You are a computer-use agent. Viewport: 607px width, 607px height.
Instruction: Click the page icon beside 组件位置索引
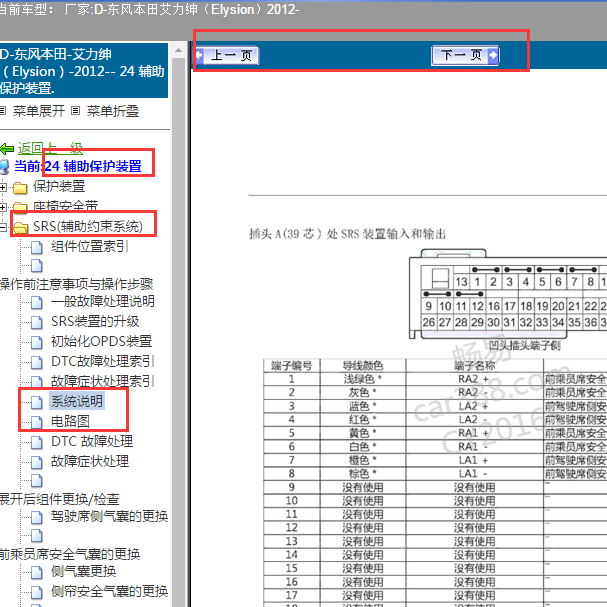[37, 246]
